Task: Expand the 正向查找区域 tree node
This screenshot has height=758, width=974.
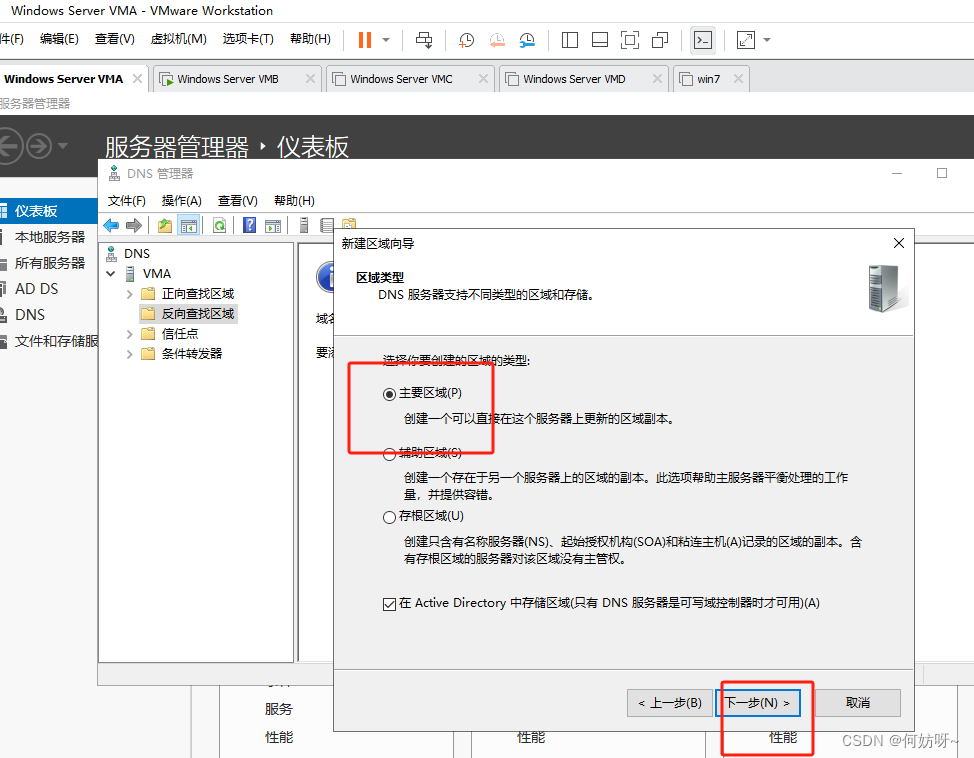Action: pyautogui.click(x=130, y=294)
